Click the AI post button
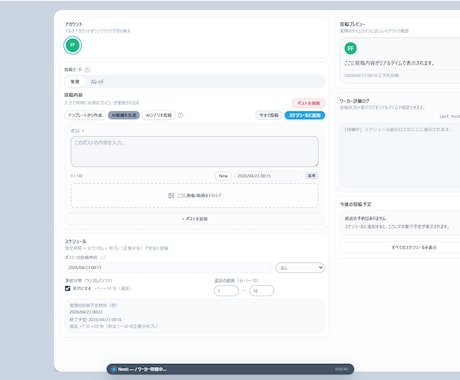The image size is (460, 380). (x=159, y=115)
